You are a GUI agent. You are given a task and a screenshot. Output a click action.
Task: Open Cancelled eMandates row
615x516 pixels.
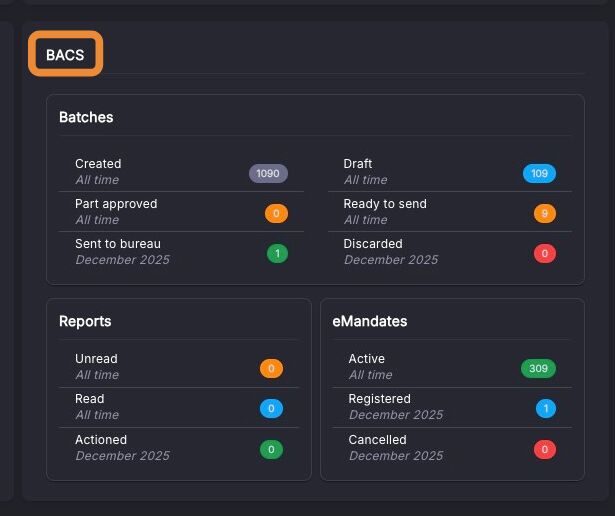tap(452, 448)
